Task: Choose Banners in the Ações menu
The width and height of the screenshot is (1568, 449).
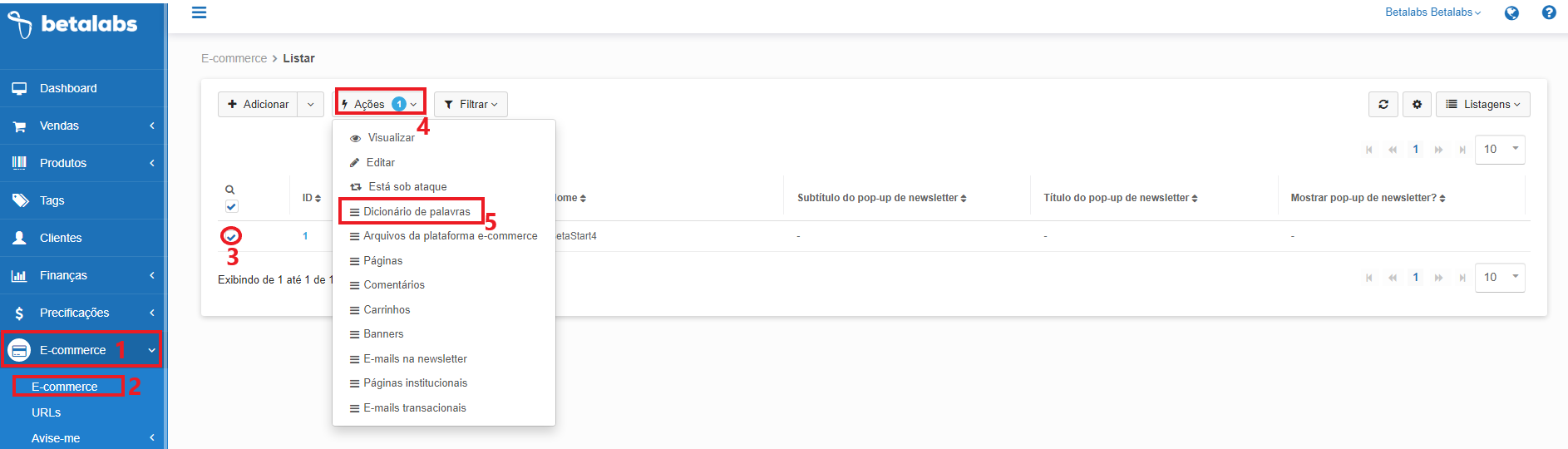Action: point(383,333)
